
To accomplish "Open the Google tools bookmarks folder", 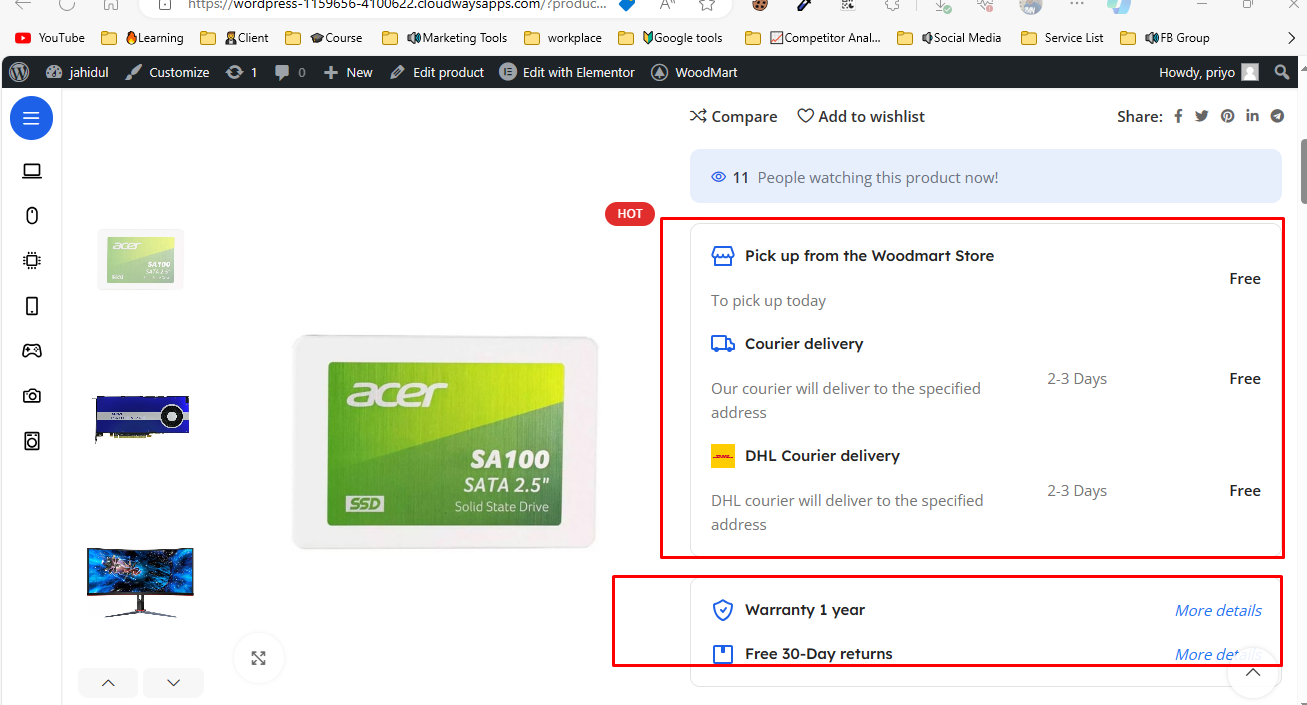I will click(x=671, y=38).
